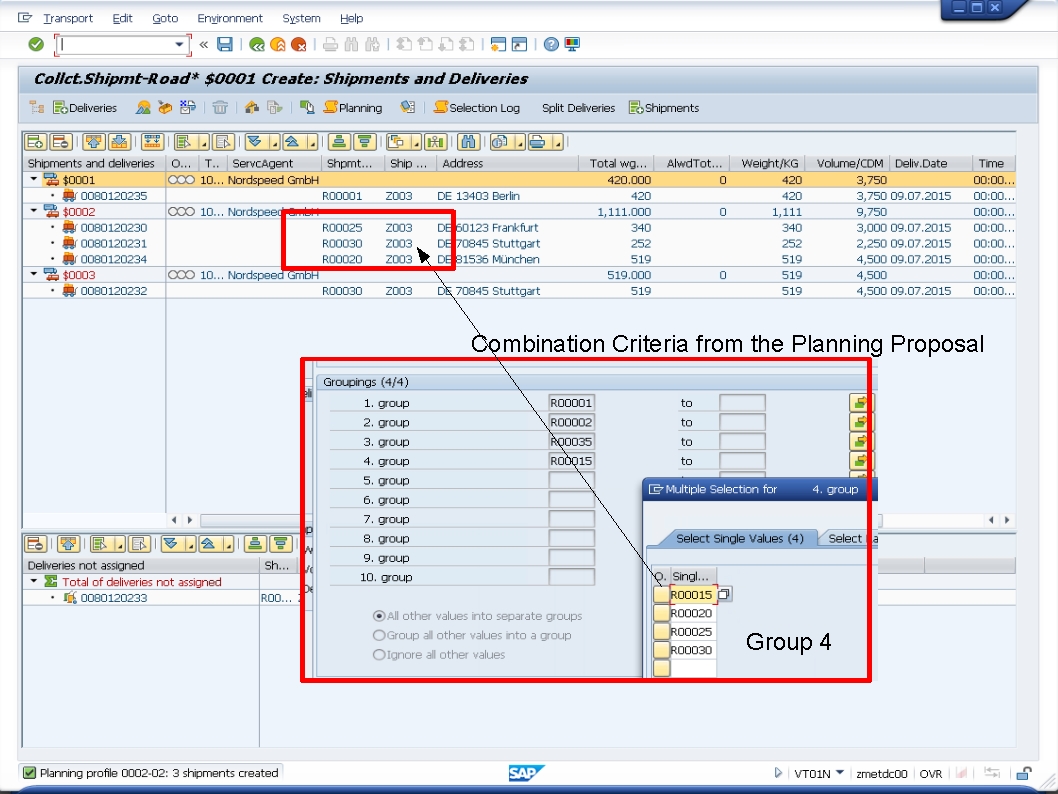
Task: Click the green Continue checkmark icon
Action: [x=35, y=44]
